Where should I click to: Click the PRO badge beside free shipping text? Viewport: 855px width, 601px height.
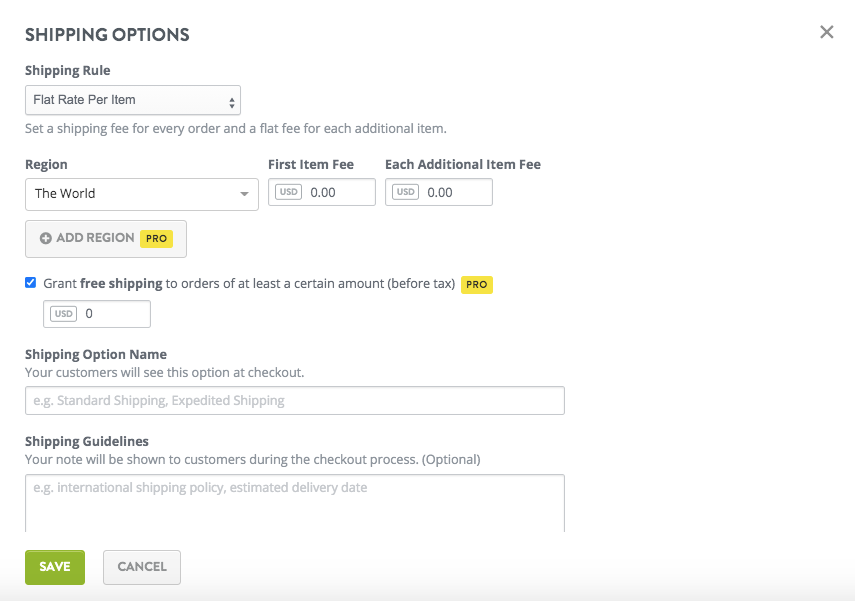click(x=477, y=284)
